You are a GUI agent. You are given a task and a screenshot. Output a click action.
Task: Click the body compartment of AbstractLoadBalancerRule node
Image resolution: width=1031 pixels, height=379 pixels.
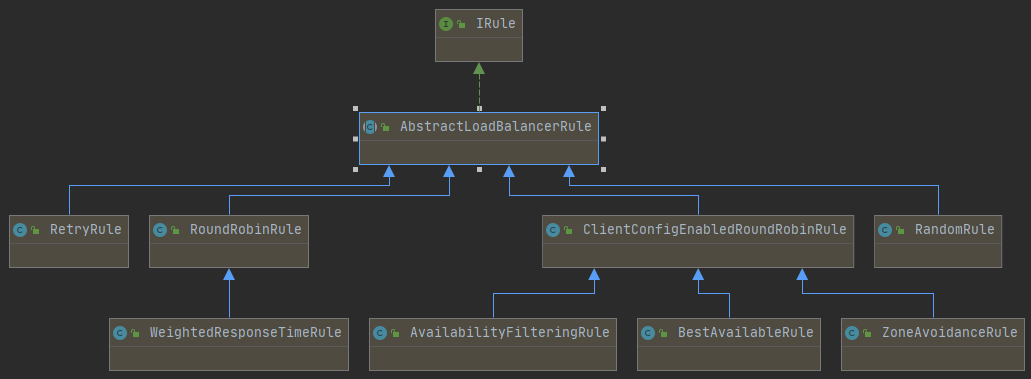click(x=479, y=152)
